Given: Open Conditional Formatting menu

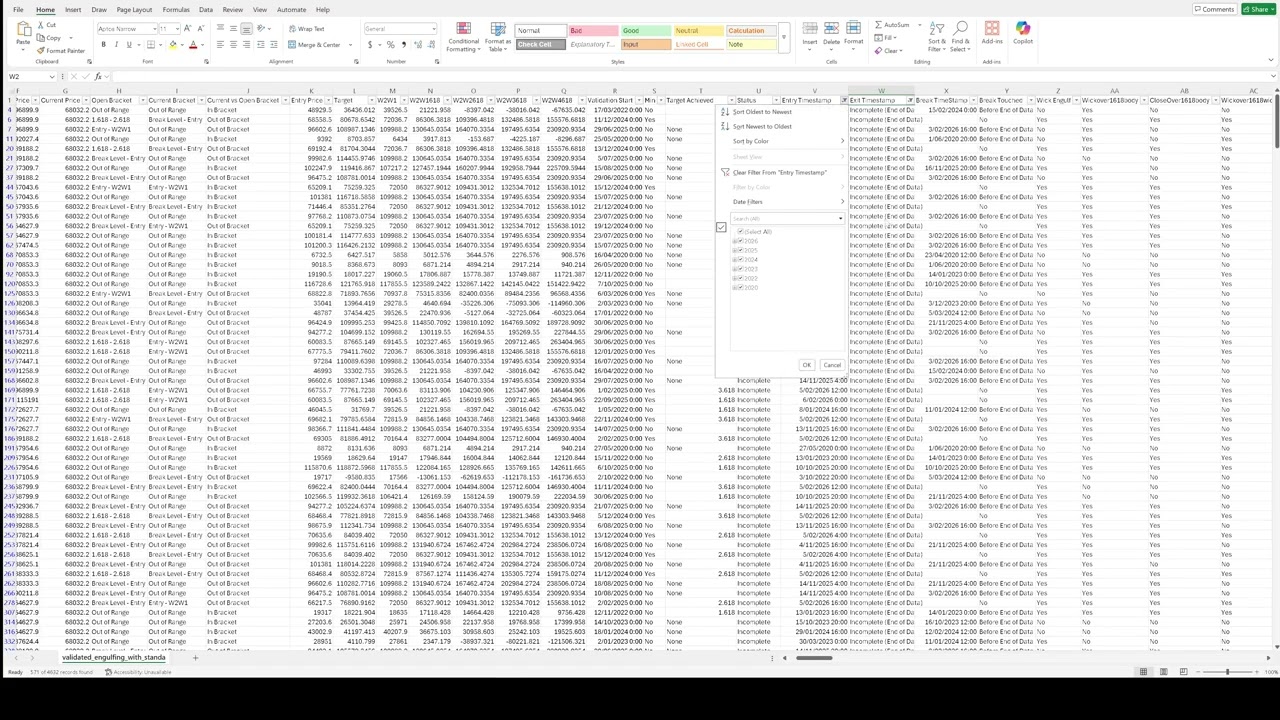Looking at the screenshot, I should [463, 37].
